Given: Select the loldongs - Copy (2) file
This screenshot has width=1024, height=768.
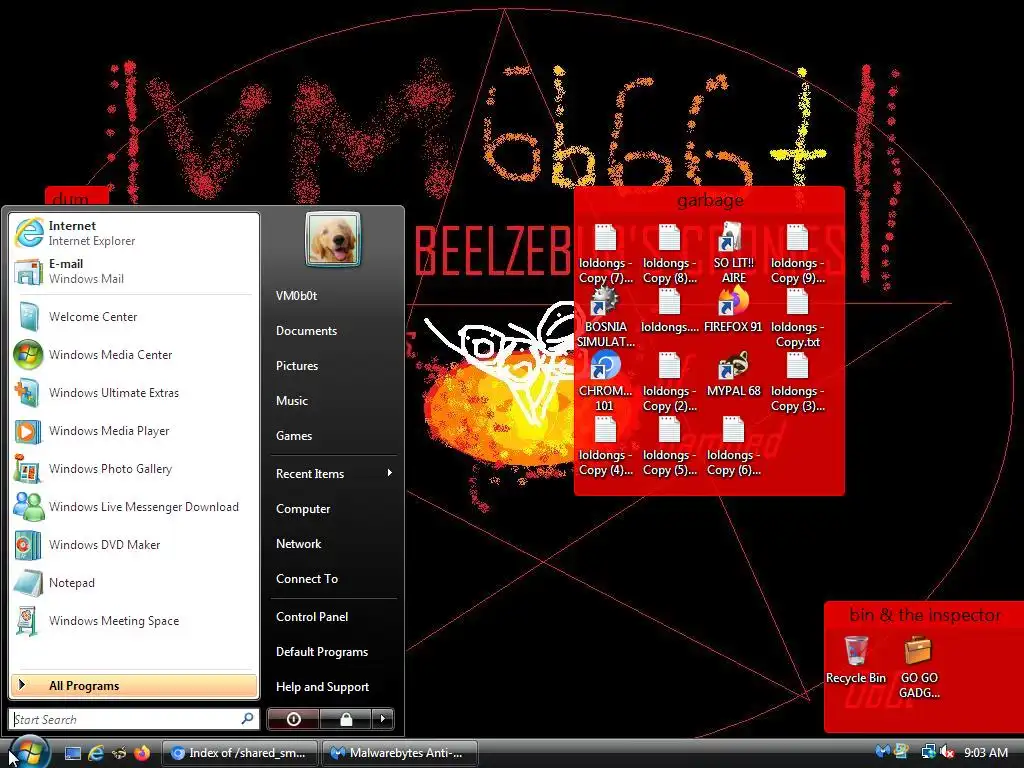Looking at the screenshot, I should 669,381.
